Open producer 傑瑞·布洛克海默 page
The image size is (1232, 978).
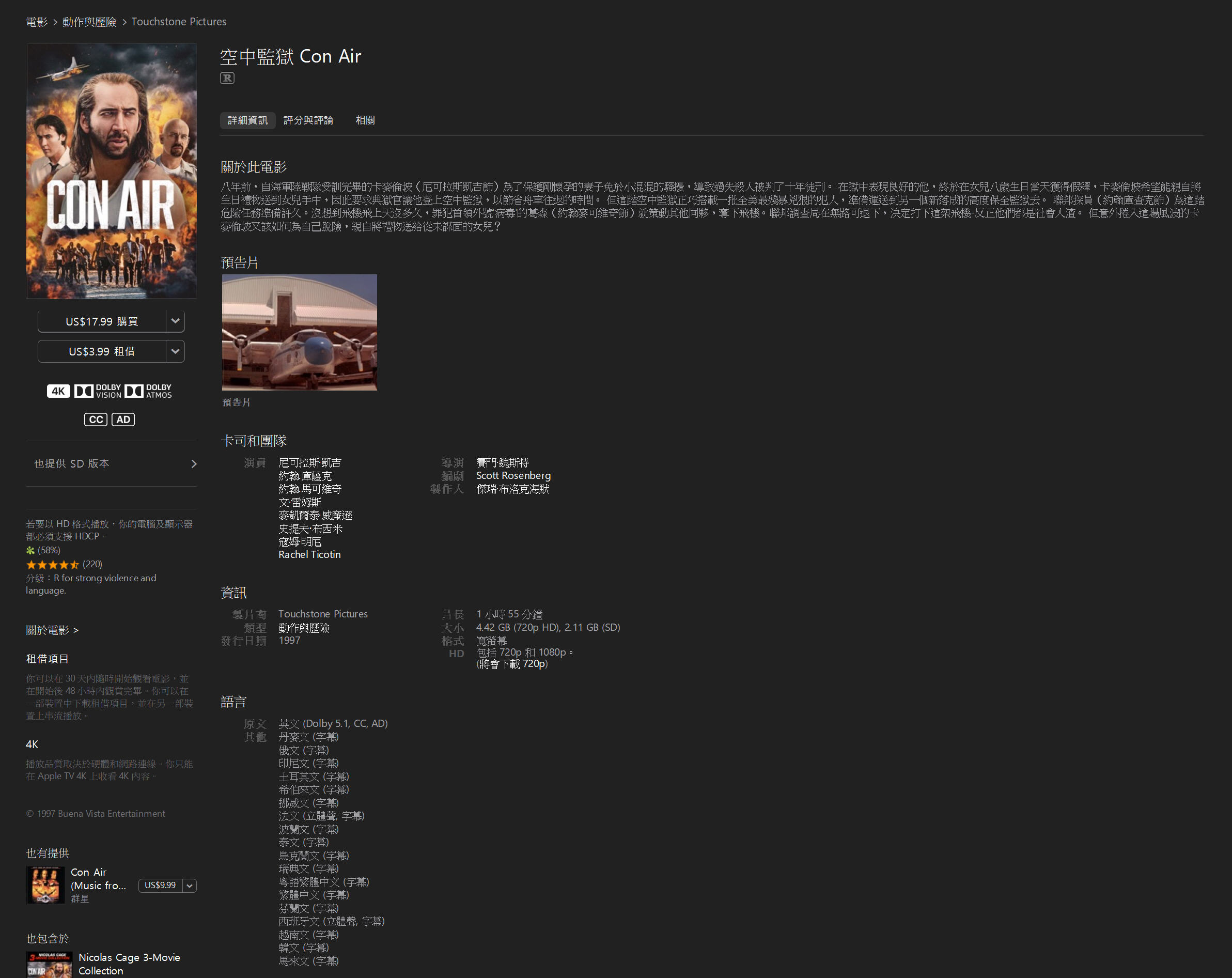(512, 489)
